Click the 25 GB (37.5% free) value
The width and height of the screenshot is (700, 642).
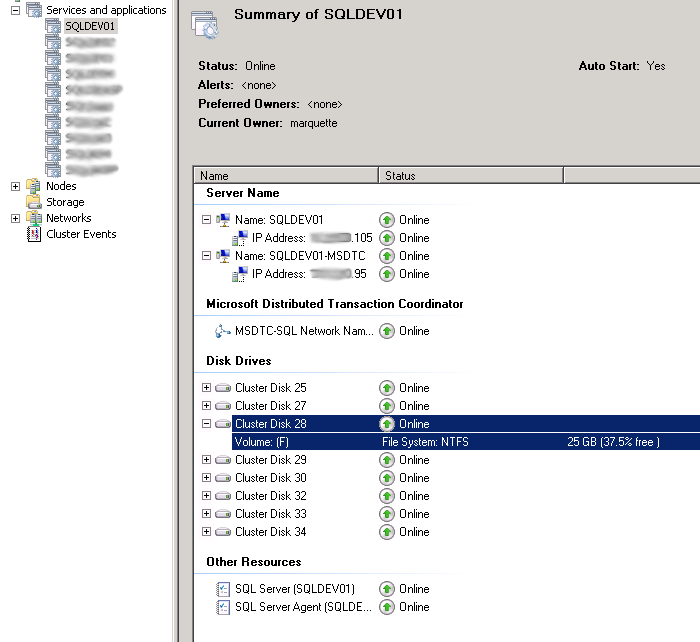pos(613,442)
